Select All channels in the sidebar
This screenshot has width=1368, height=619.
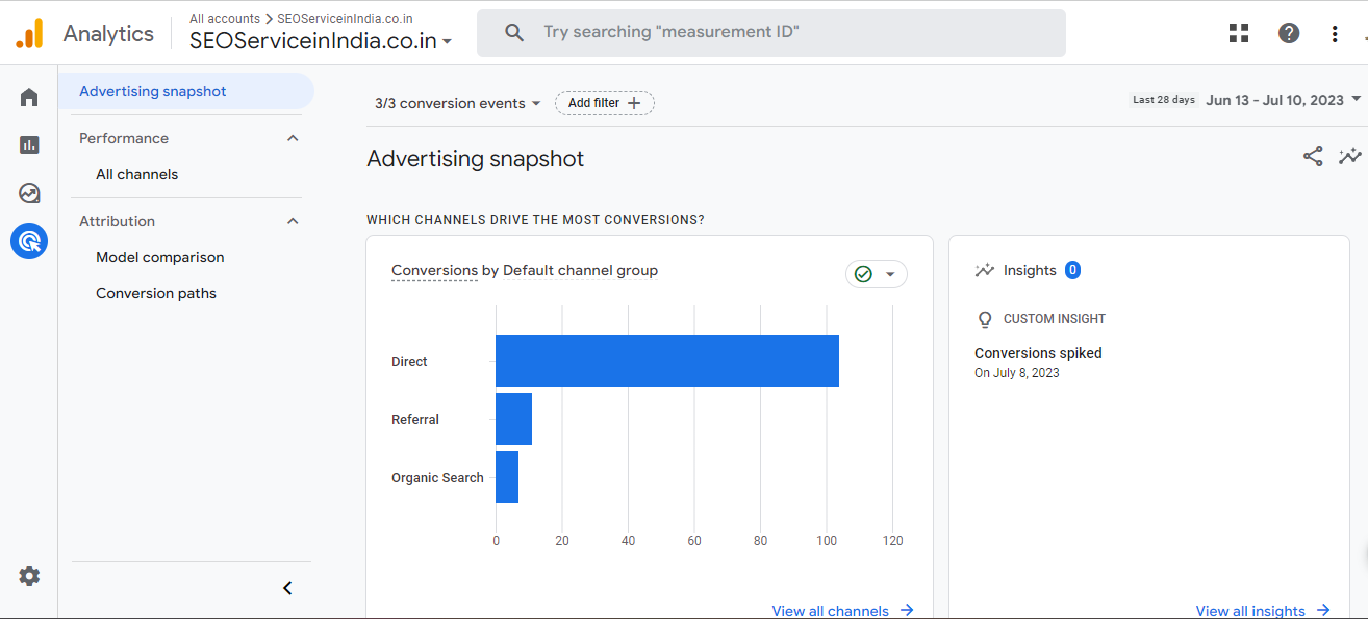137,174
